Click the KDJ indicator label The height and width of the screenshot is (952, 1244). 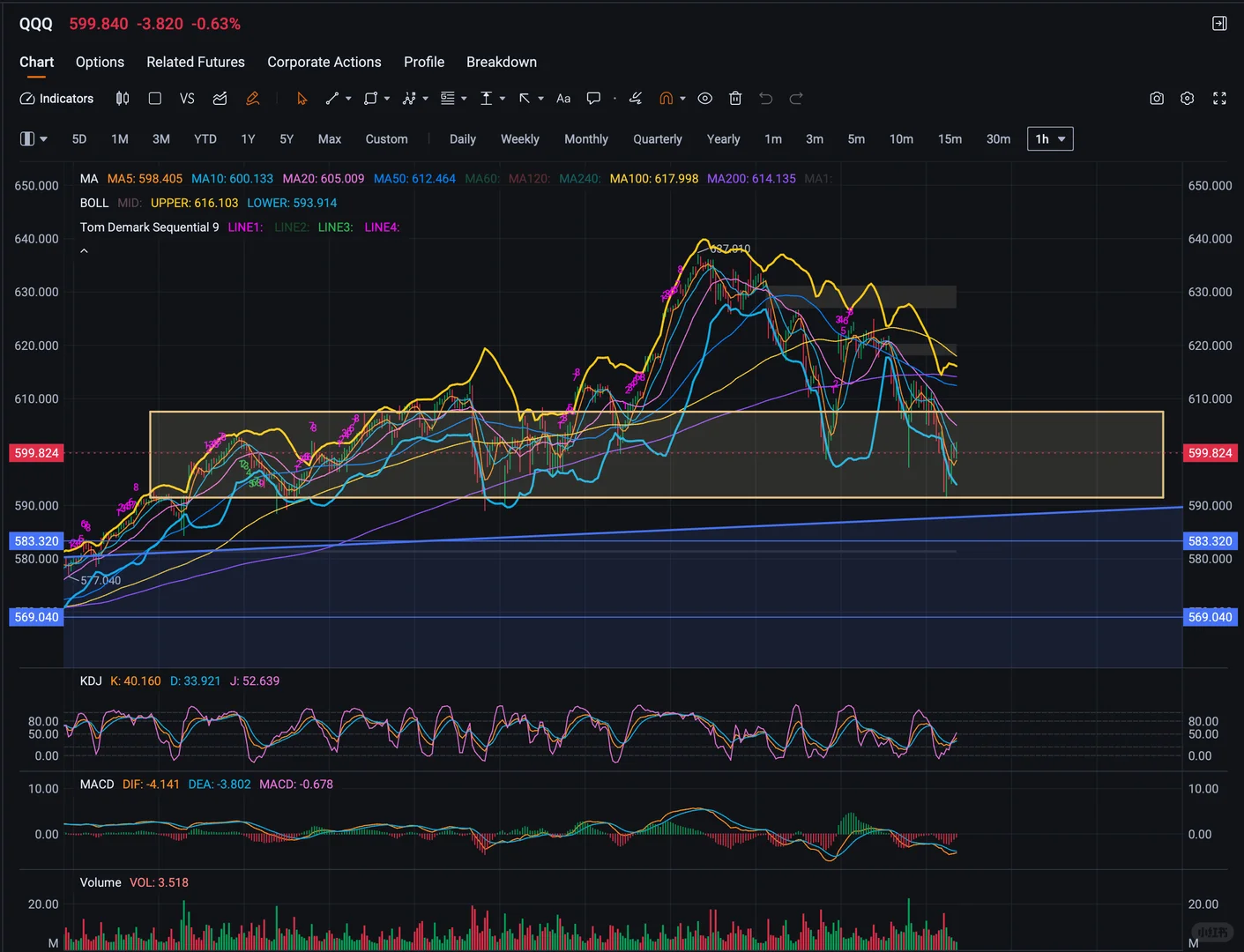(x=91, y=681)
